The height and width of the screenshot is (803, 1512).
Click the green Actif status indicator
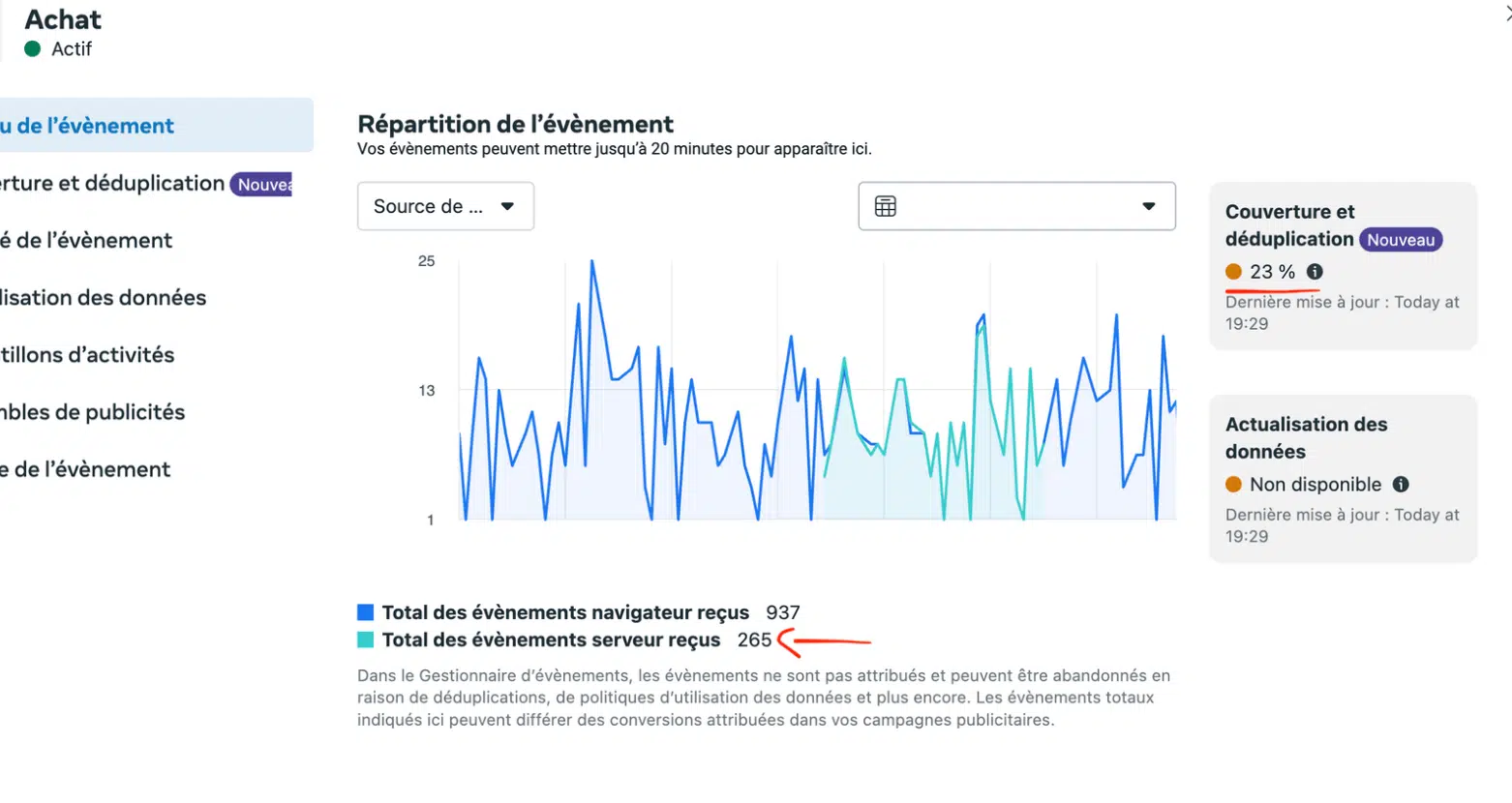point(33,49)
